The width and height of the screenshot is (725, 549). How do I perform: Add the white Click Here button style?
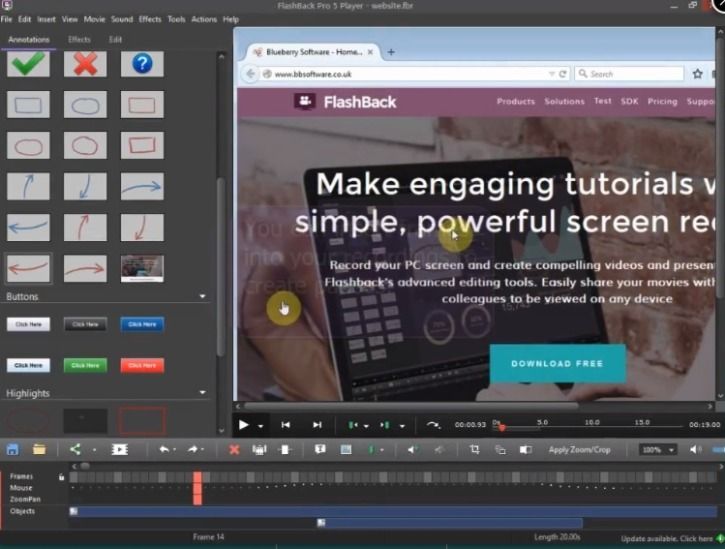[x=28, y=324]
